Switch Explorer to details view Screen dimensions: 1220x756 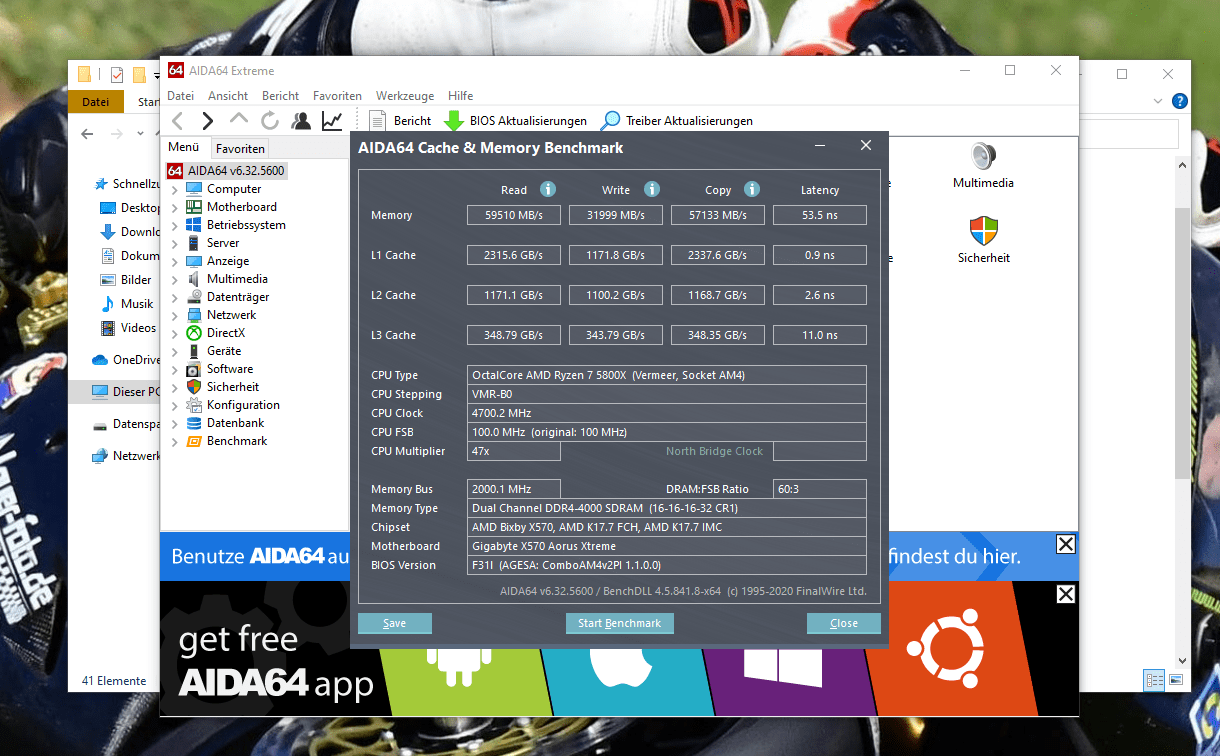click(1155, 680)
